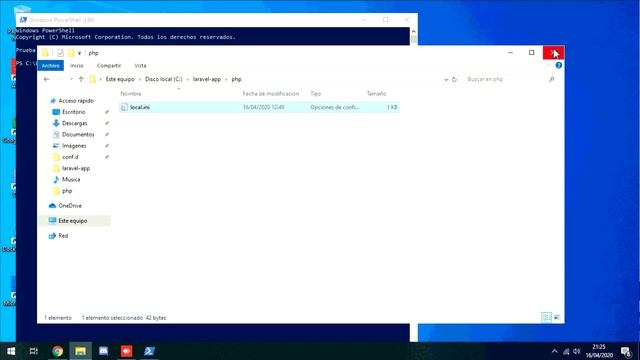Screen dimensions: 640x360
Task: Open the notification center icon
Action: (x=626, y=351)
